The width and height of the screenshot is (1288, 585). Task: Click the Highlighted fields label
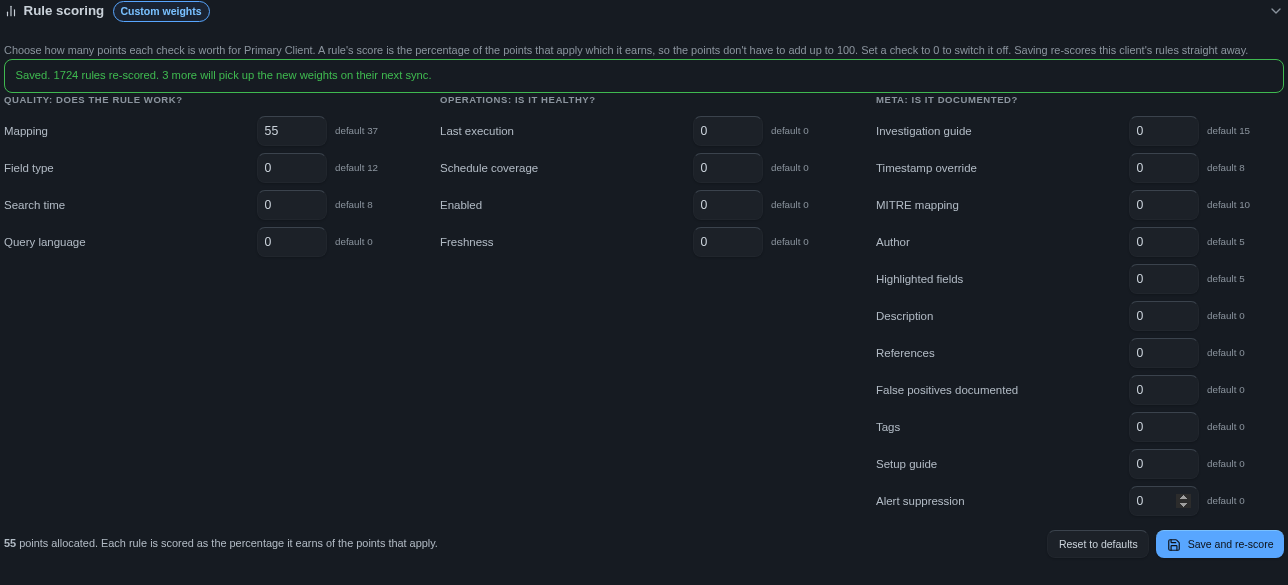click(919, 279)
